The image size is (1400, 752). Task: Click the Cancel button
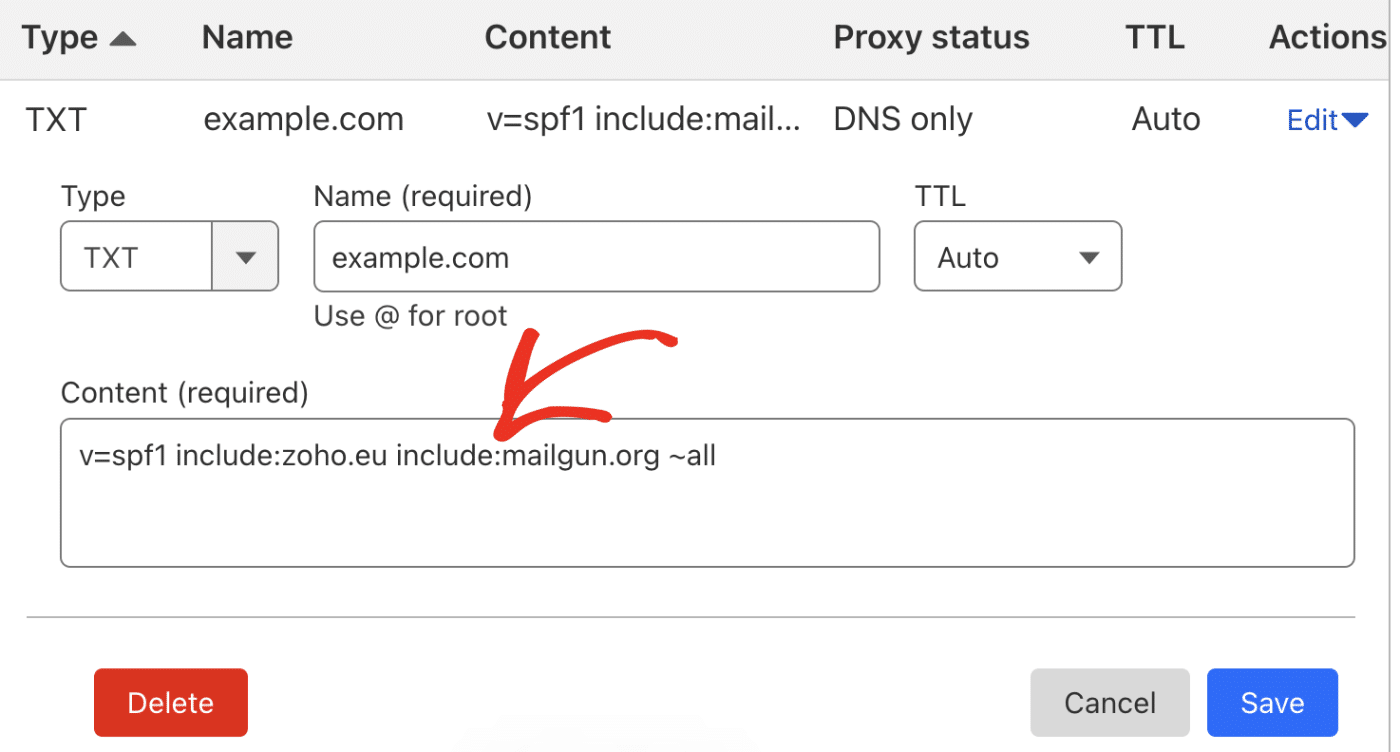click(1109, 702)
